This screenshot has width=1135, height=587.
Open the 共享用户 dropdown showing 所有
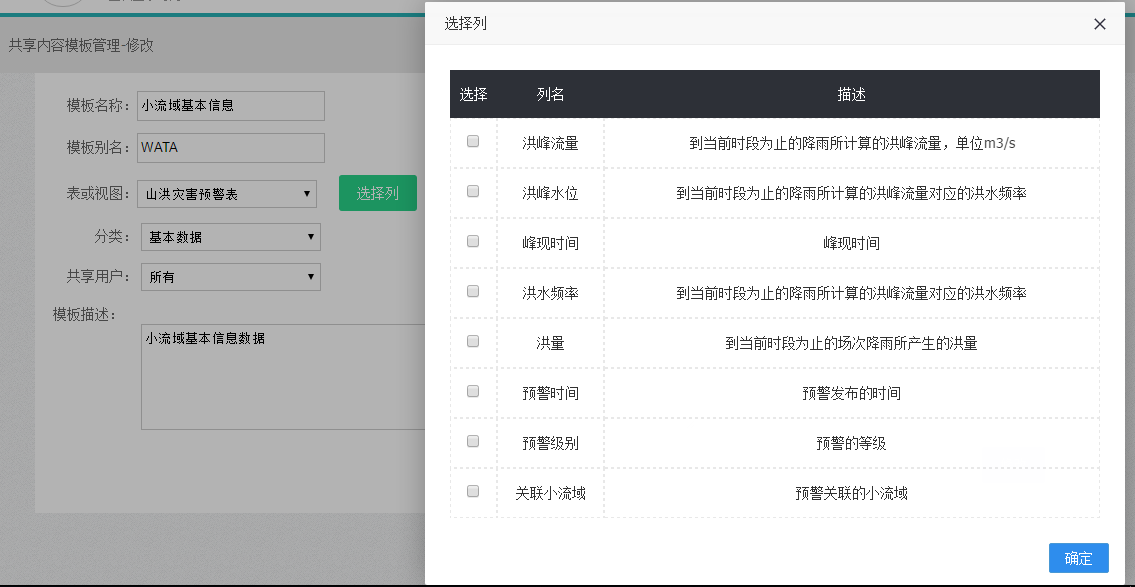[230, 277]
